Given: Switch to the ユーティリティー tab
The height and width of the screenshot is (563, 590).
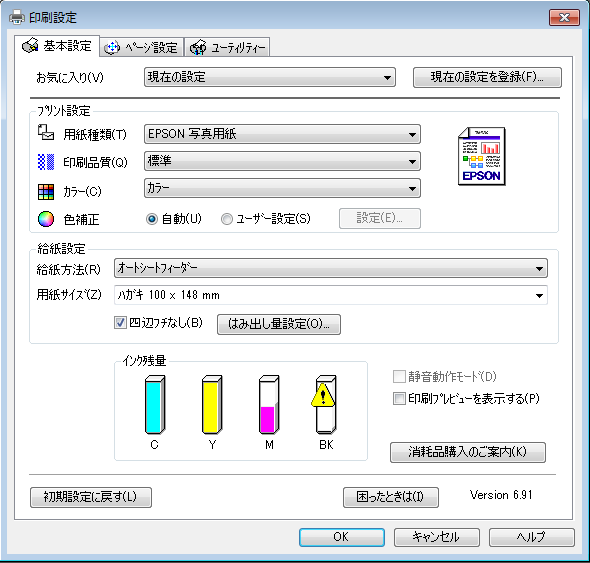Looking at the screenshot, I should pyautogui.click(x=227, y=47).
